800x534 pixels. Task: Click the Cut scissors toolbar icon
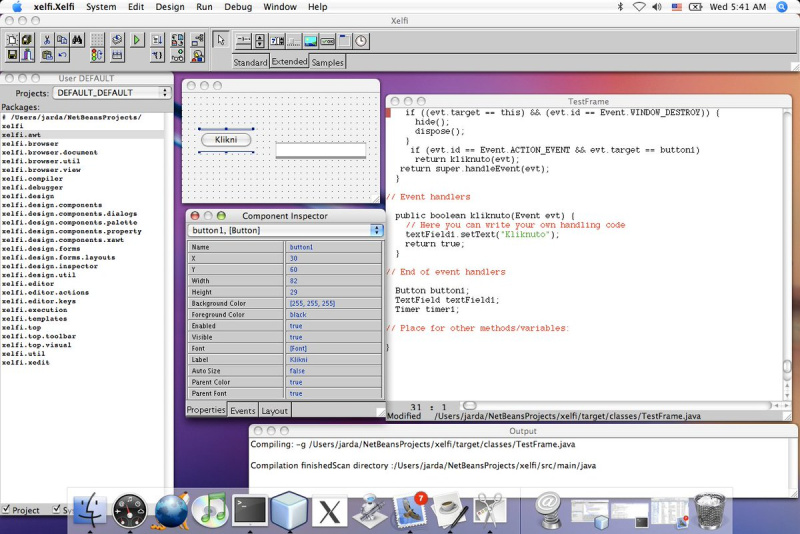click(x=46, y=40)
